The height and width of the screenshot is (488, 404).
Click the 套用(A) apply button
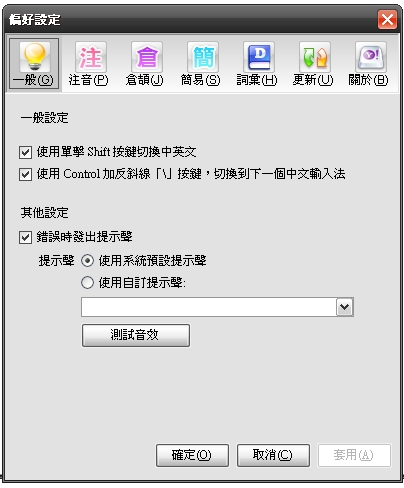click(x=354, y=455)
